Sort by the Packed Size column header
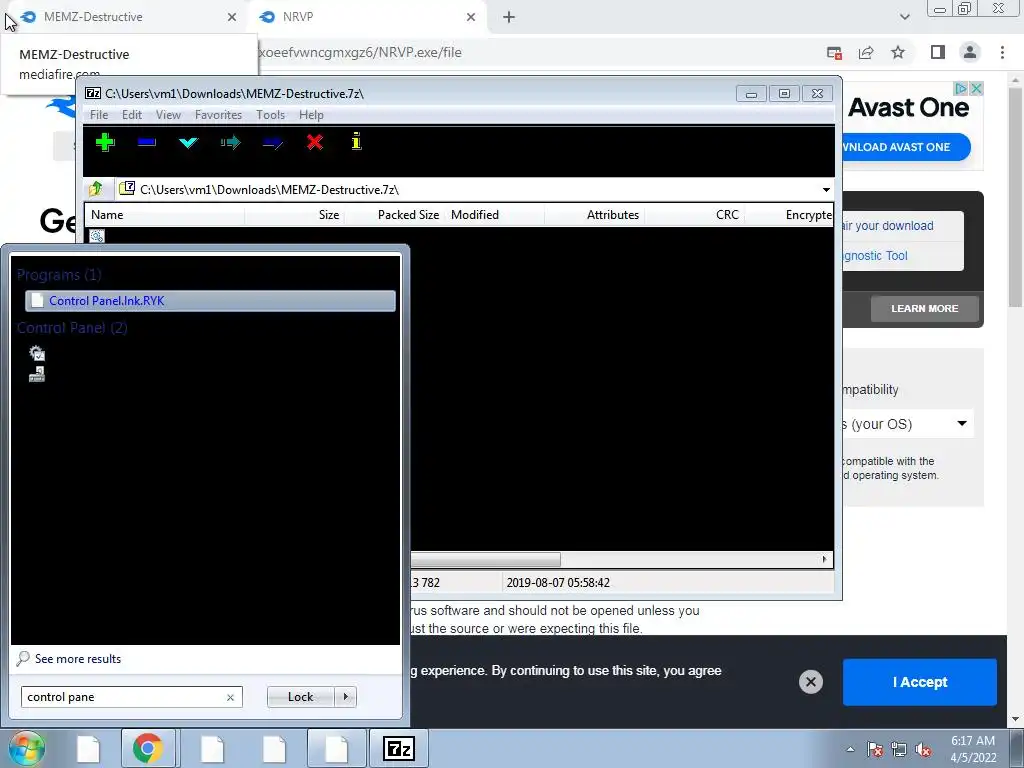Screen dimensions: 1024x768 [394, 215]
